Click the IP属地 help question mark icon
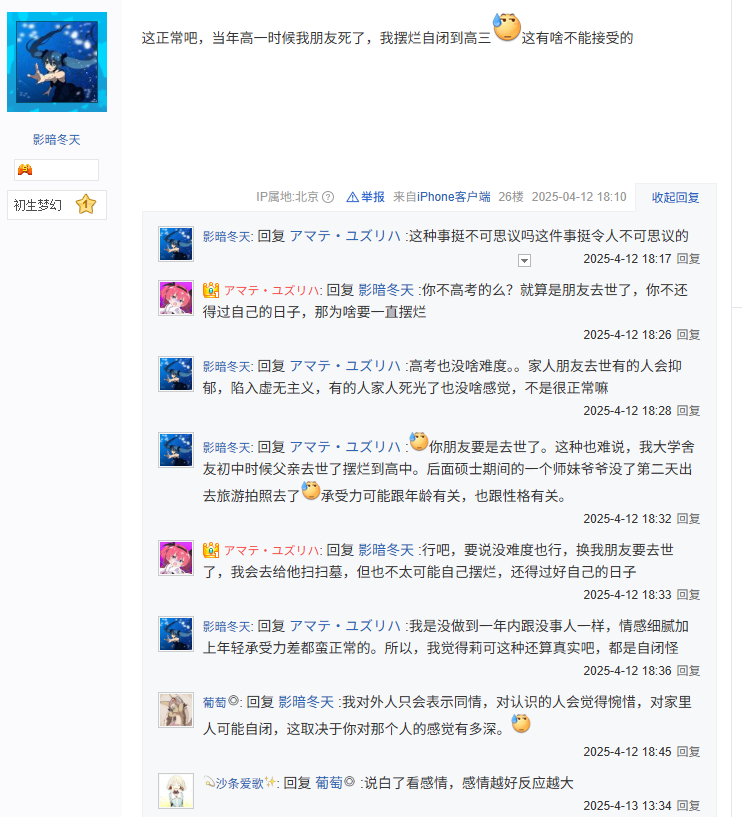Image resolution: width=742 pixels, height=817 pixels. click(x=328, y=197)
